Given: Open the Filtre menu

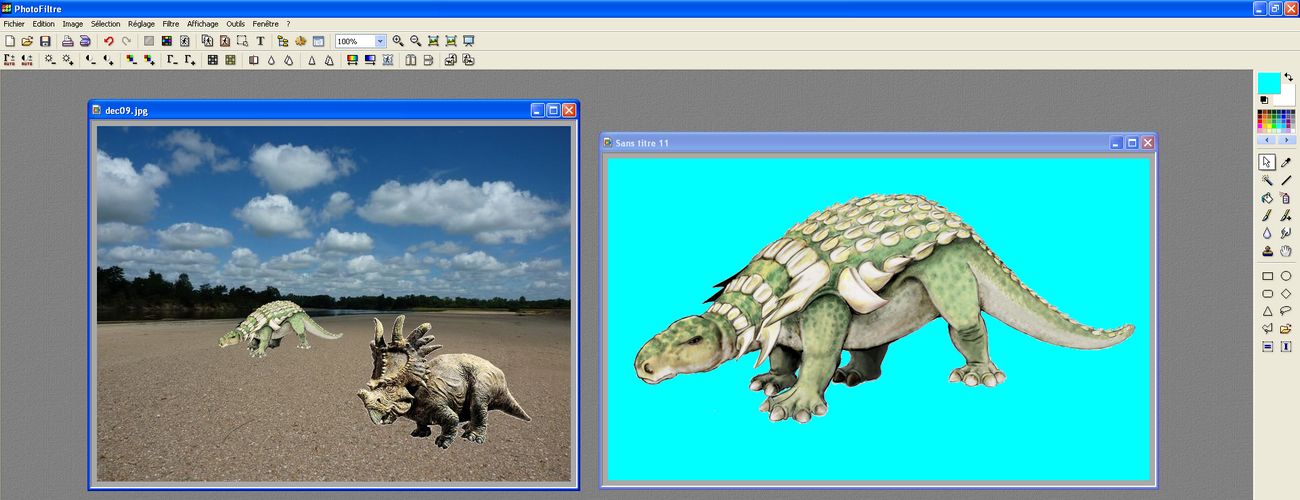Looking at the screenshot, I should (x=171, y=23).
